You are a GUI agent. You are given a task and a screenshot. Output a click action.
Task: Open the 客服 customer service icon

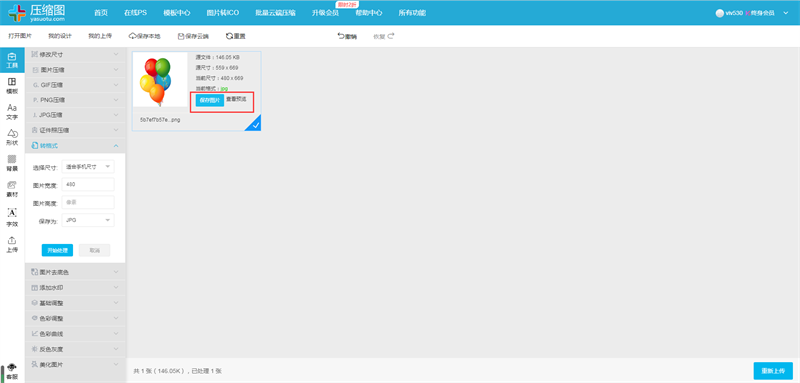pyautogui.click(x=12, y=372)
